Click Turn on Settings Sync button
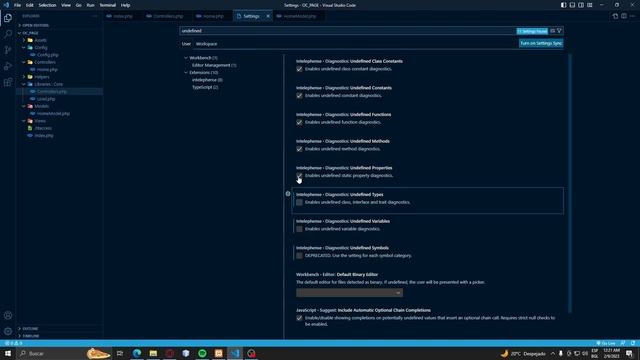Screen dimensions: 640x360 [x=541, y=43]
